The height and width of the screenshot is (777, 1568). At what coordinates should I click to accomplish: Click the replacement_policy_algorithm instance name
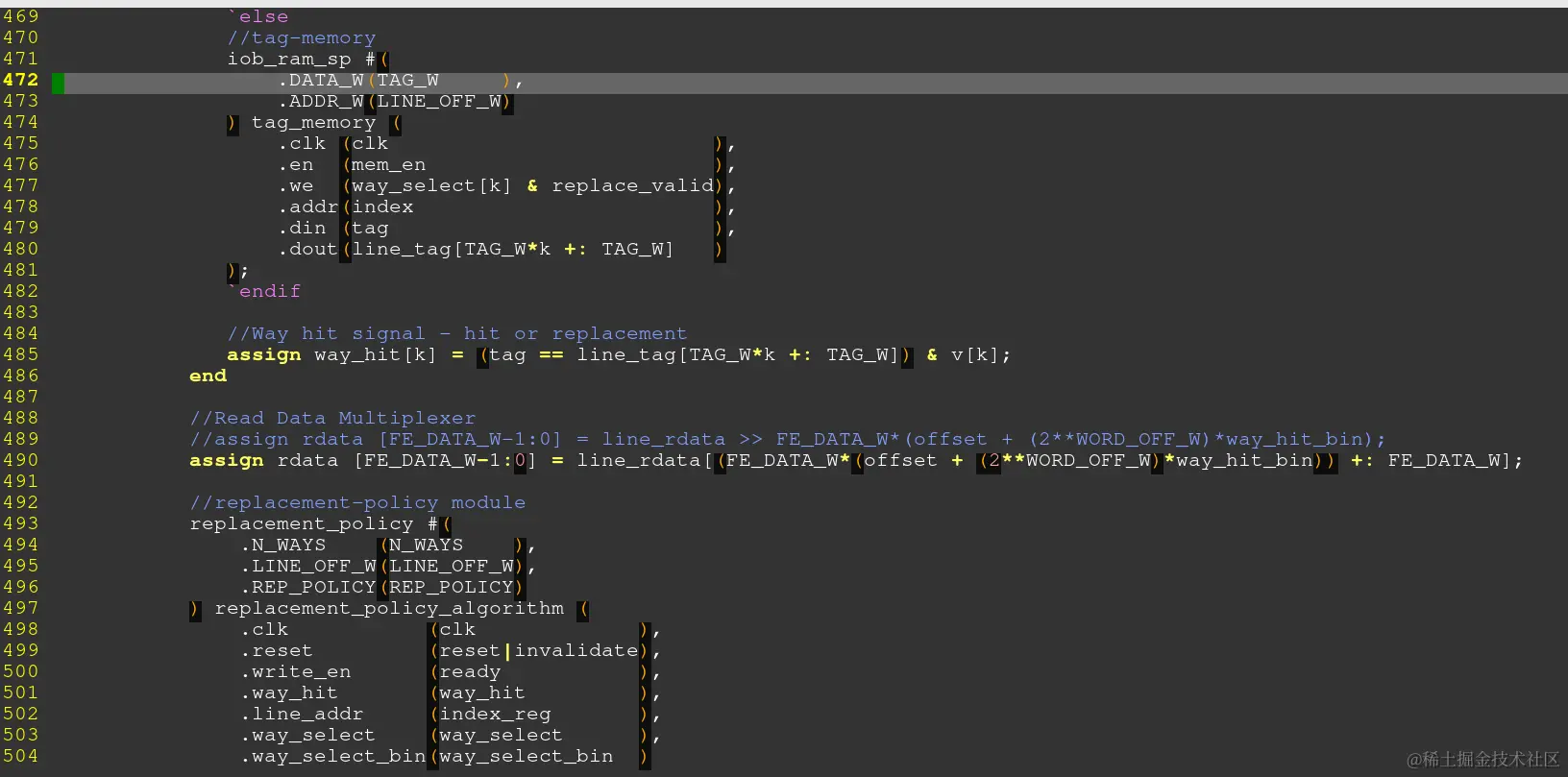tap(389, 608)
